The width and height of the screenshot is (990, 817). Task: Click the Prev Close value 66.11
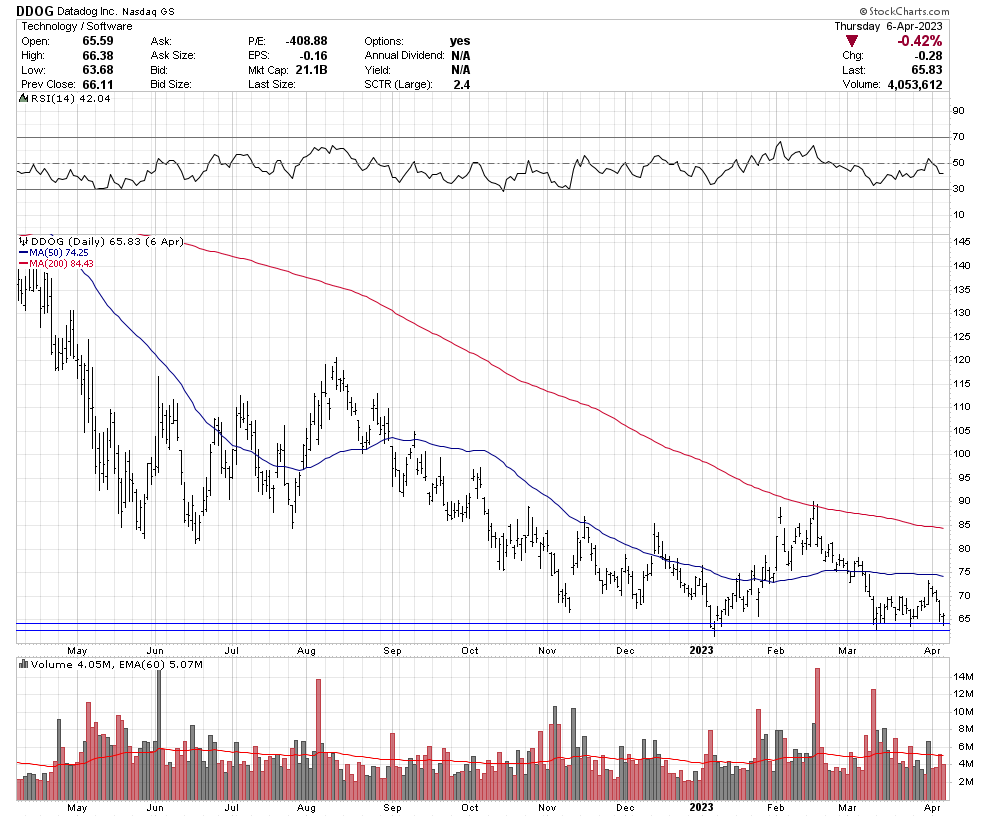tap(98, 84)
